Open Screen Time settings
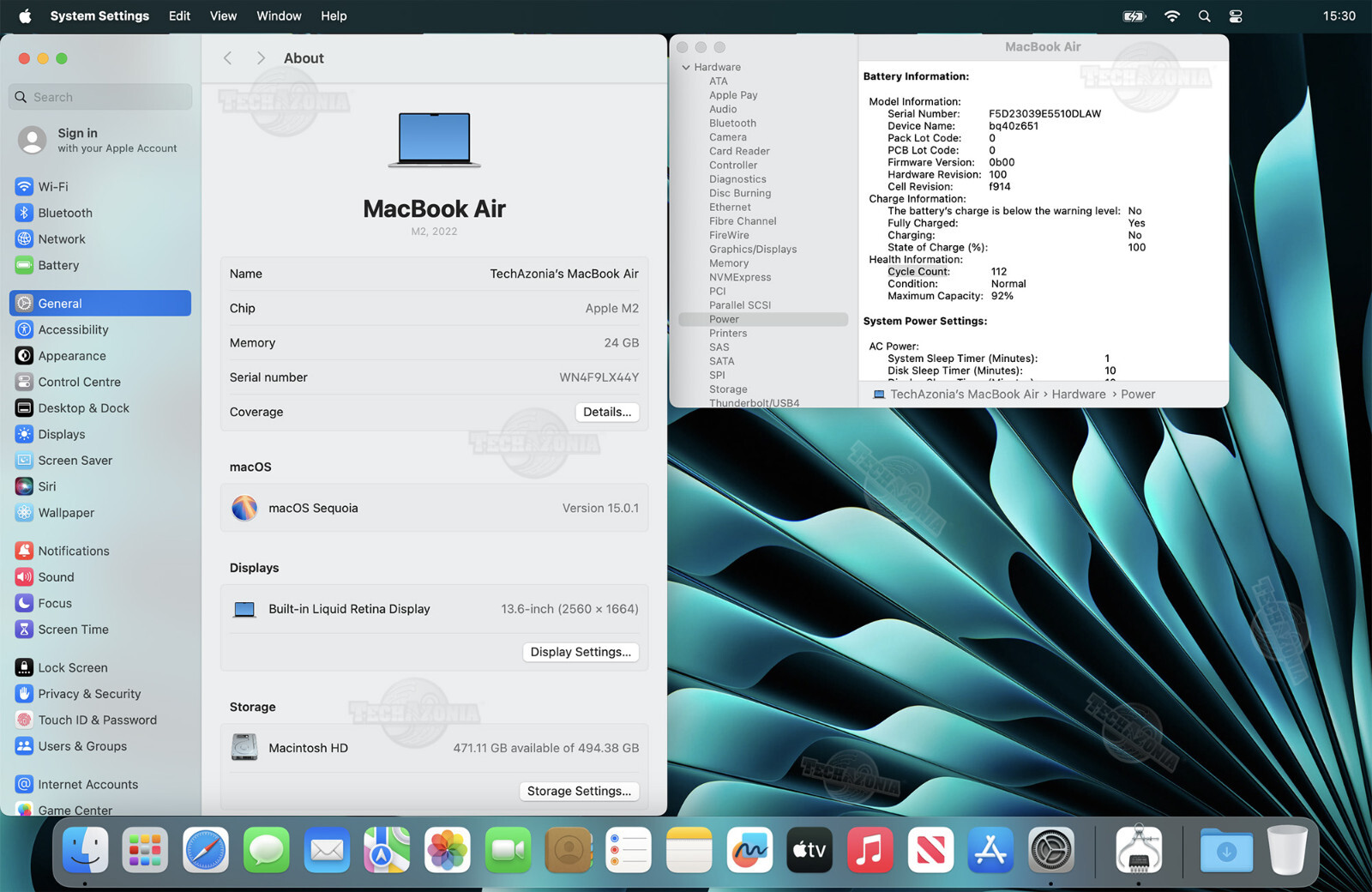Screen dimensions: 1372x892 click(x=99, y=630)
